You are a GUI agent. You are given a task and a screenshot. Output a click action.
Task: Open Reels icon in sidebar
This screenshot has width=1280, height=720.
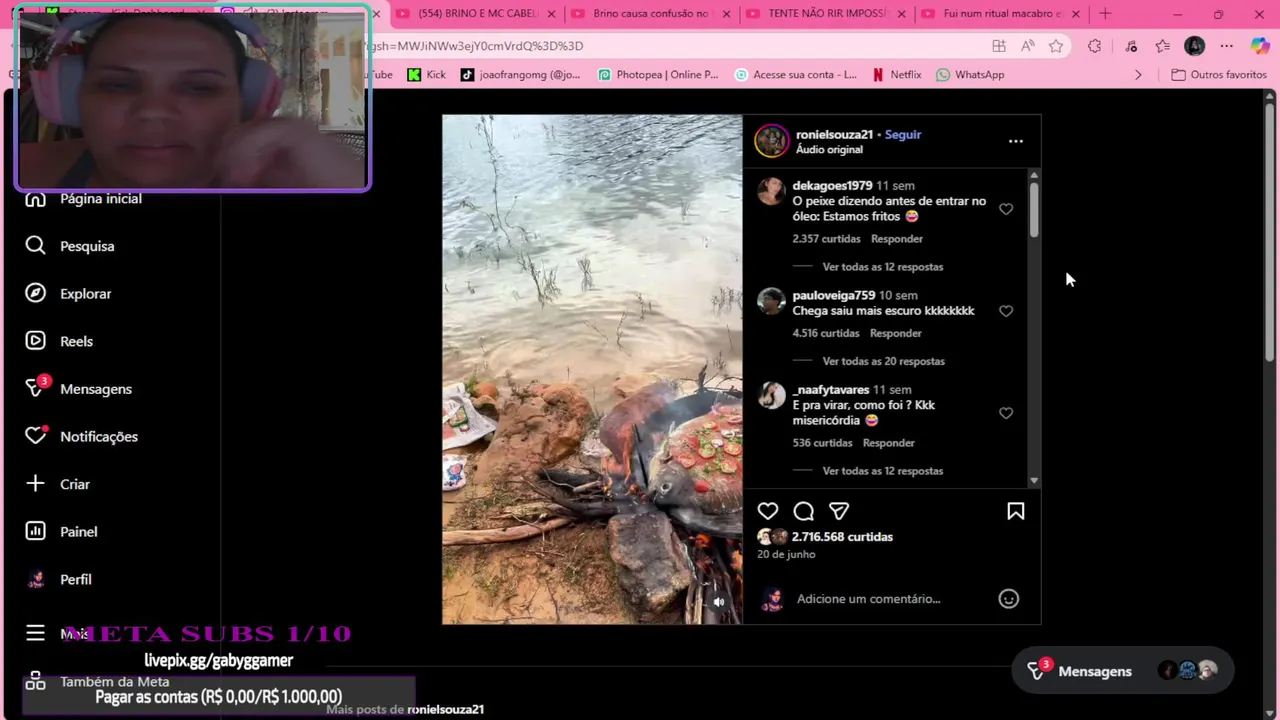click(x=35, y=341)
